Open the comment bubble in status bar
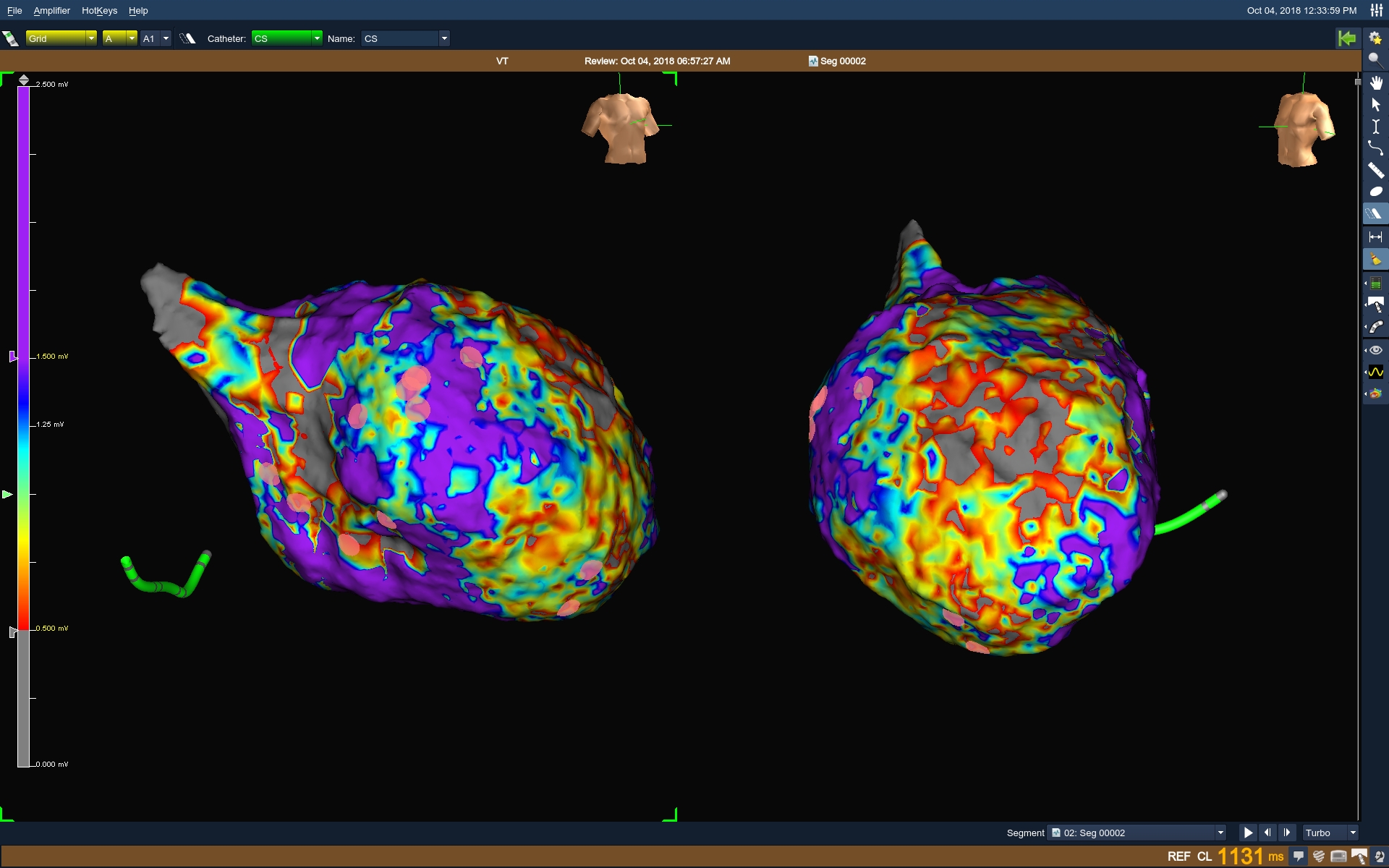This screenshot has height=868, width=1389. (1299, 856)
